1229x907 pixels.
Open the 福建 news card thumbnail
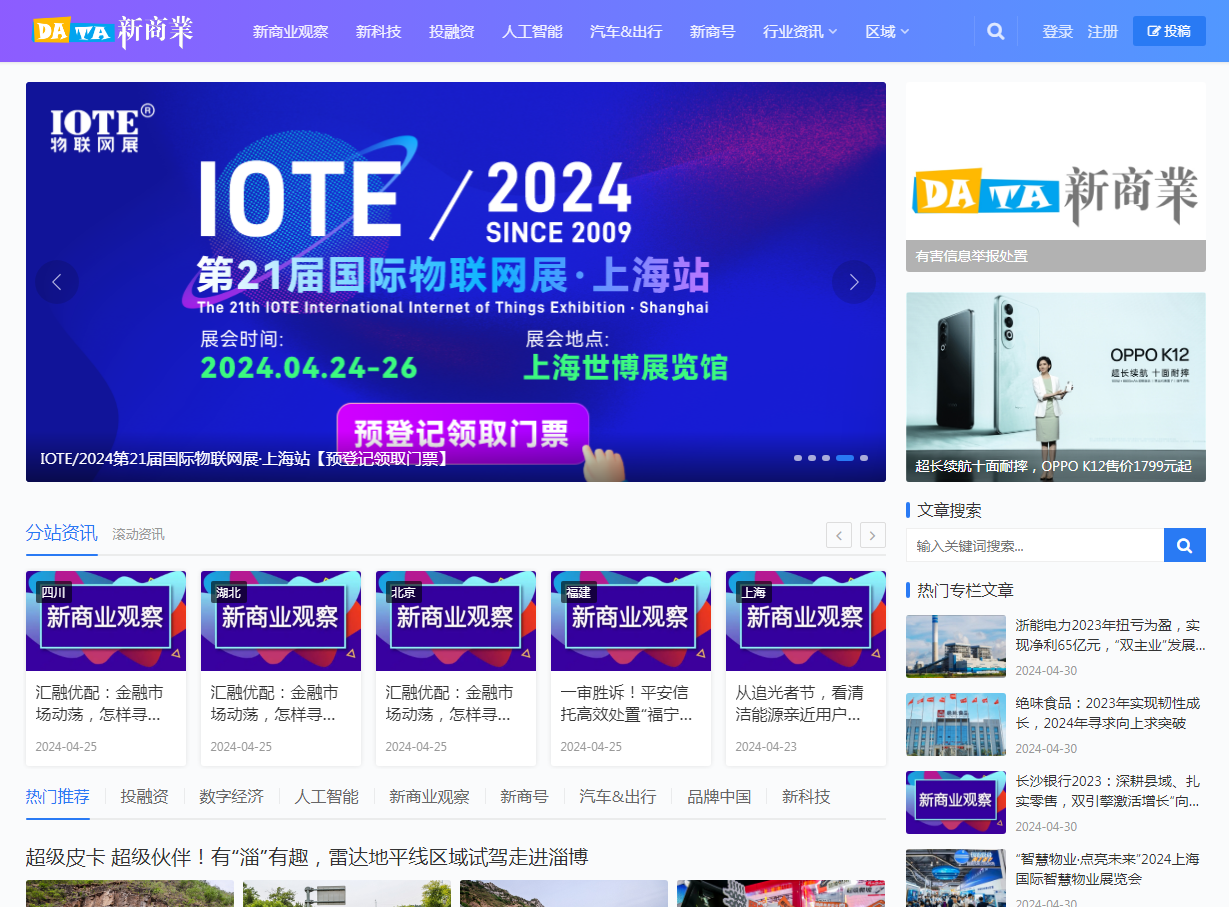pos(631,621)
